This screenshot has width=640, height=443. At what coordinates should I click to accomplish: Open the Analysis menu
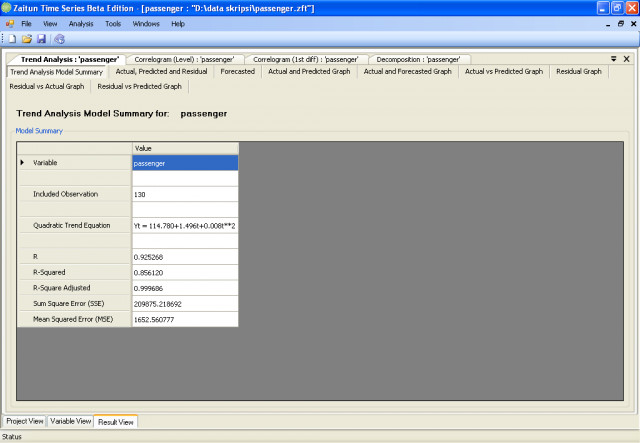click(x=81, y=24)
